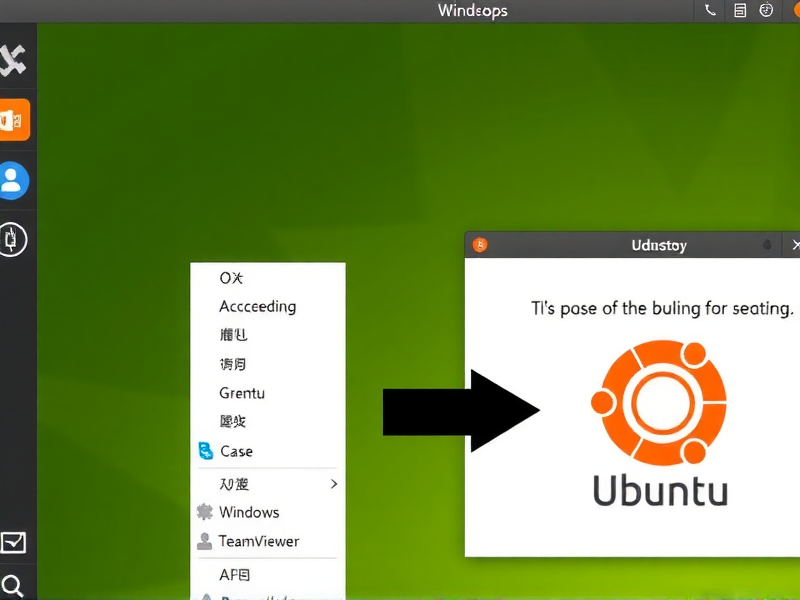Click the blue Contacts icon in the sidebar
800x600 pixels.
15,178
